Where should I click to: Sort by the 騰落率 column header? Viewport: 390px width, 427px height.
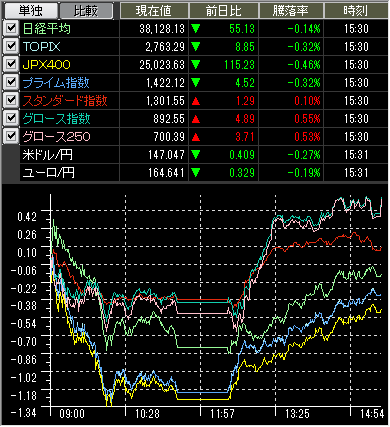click(x=291, y=11)
